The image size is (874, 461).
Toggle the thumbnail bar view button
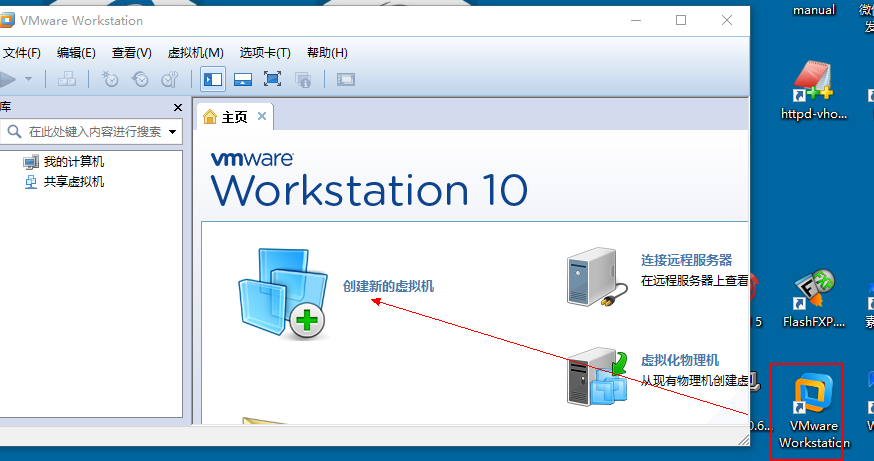coord(242,79)
